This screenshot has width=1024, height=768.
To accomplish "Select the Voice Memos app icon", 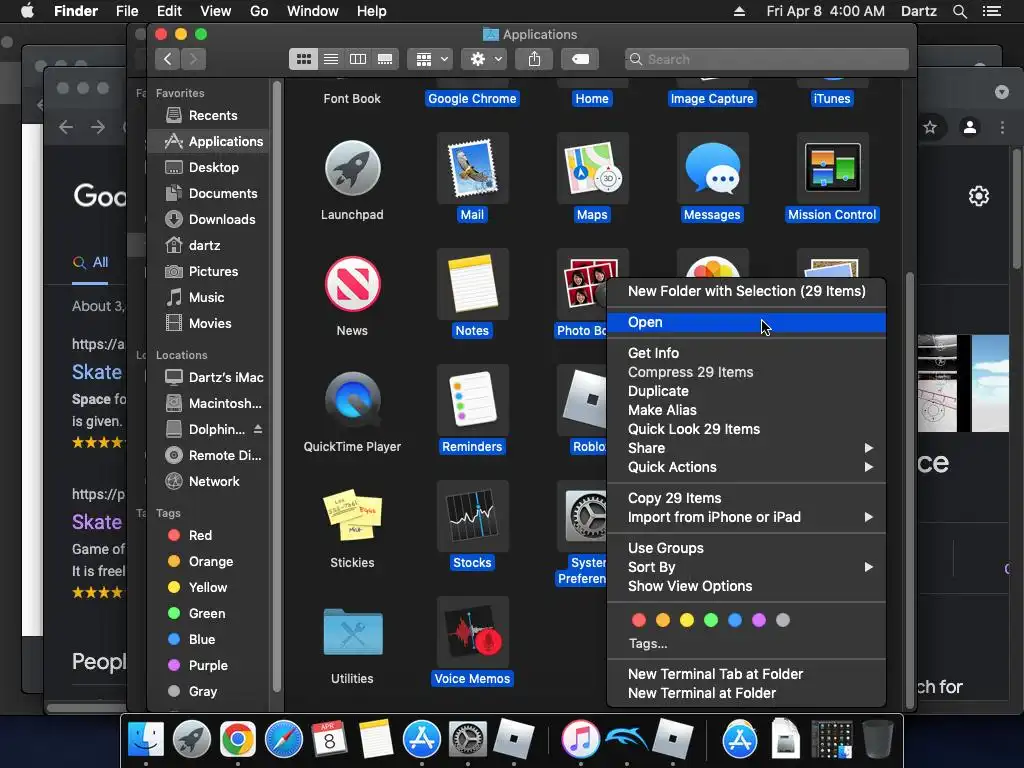I will [472, 632].
